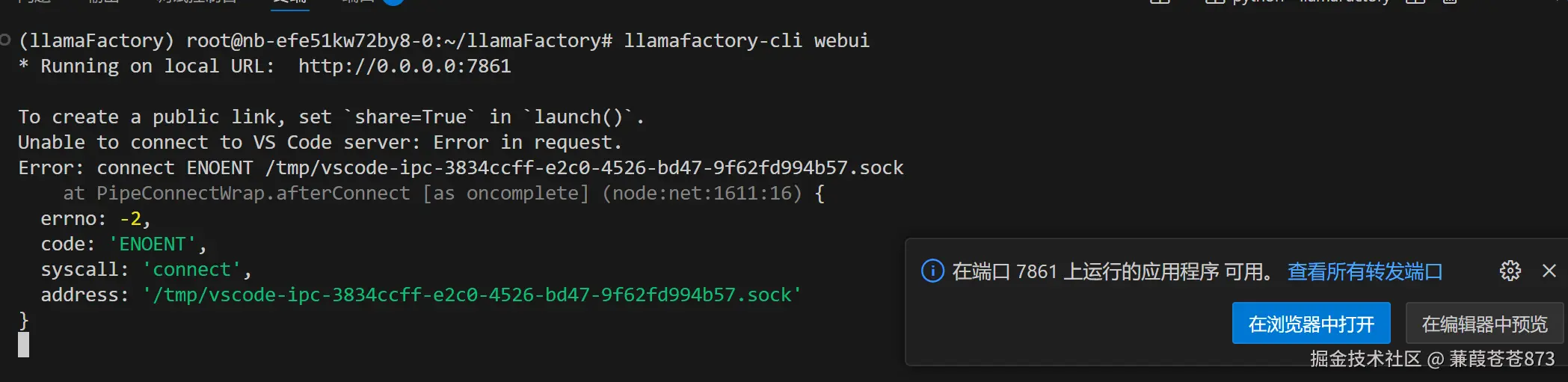Viewport: 1568px width, 382px height.
Task: Dismiss the port 7861 notification
Action: [x=1549, y=271]
